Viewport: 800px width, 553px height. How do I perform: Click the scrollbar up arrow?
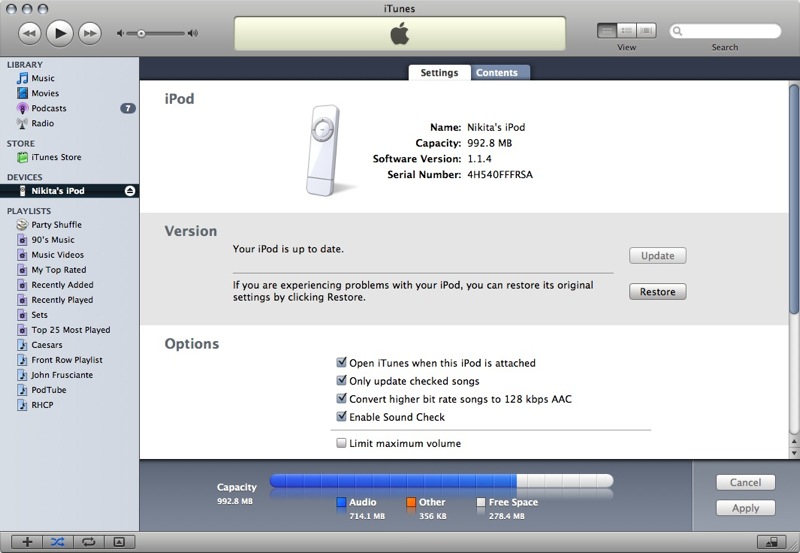click(793, 441)
